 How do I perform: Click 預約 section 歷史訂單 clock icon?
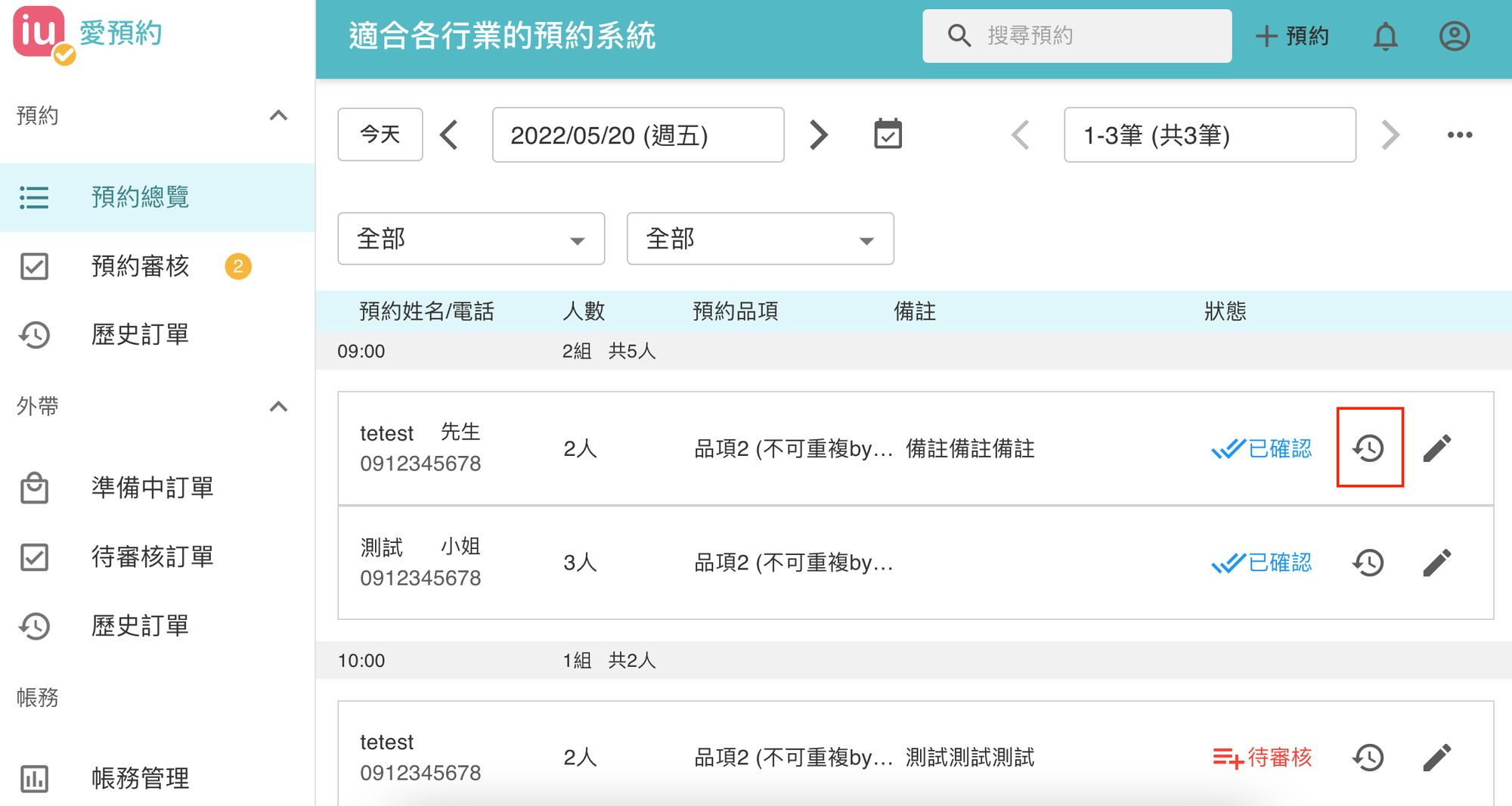click(x=34, y=335)
